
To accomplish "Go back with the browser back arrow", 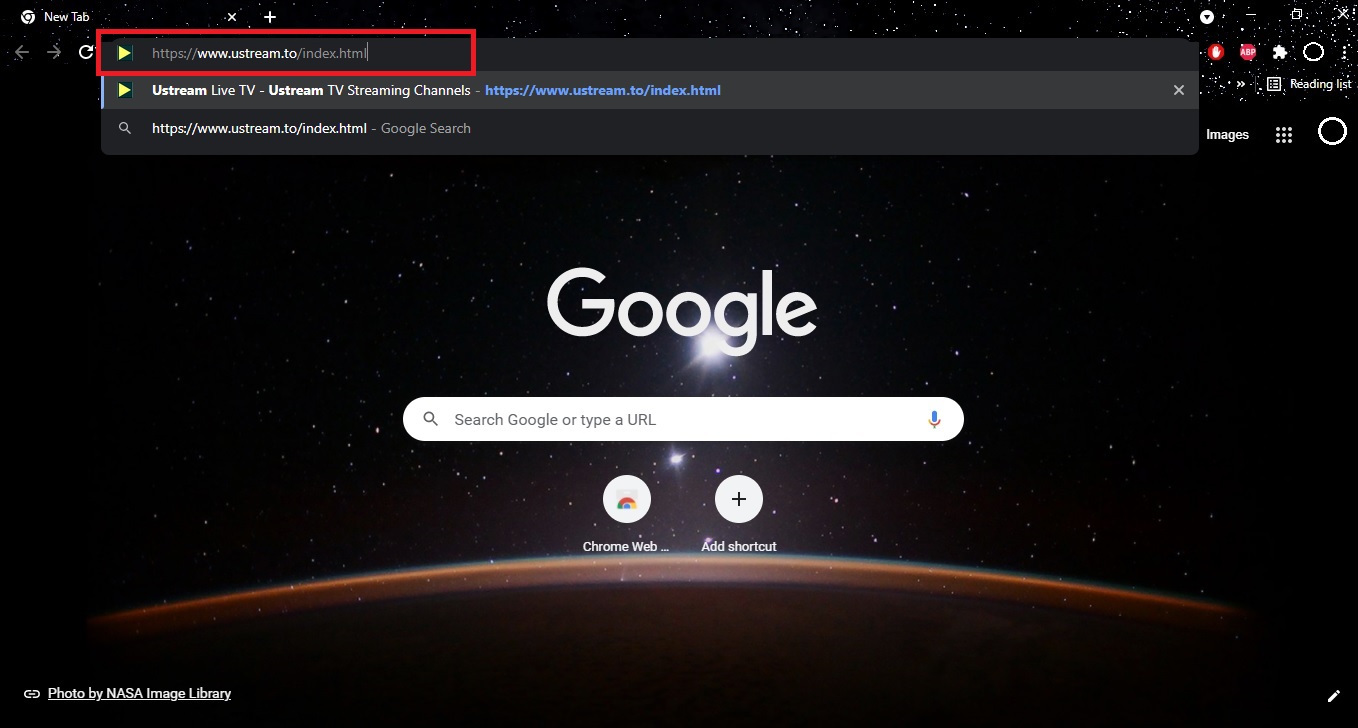I will pos(22,52).
